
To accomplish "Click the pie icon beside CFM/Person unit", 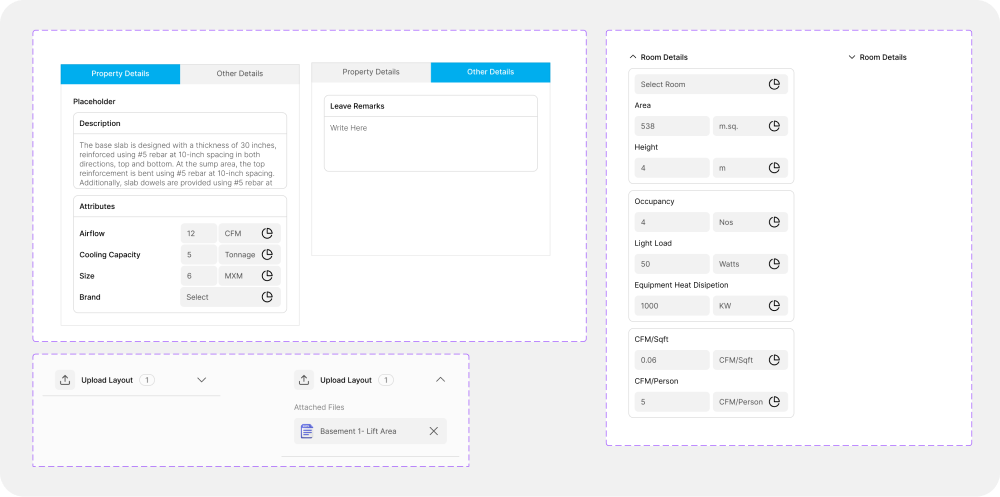I will tap(774, 402).
